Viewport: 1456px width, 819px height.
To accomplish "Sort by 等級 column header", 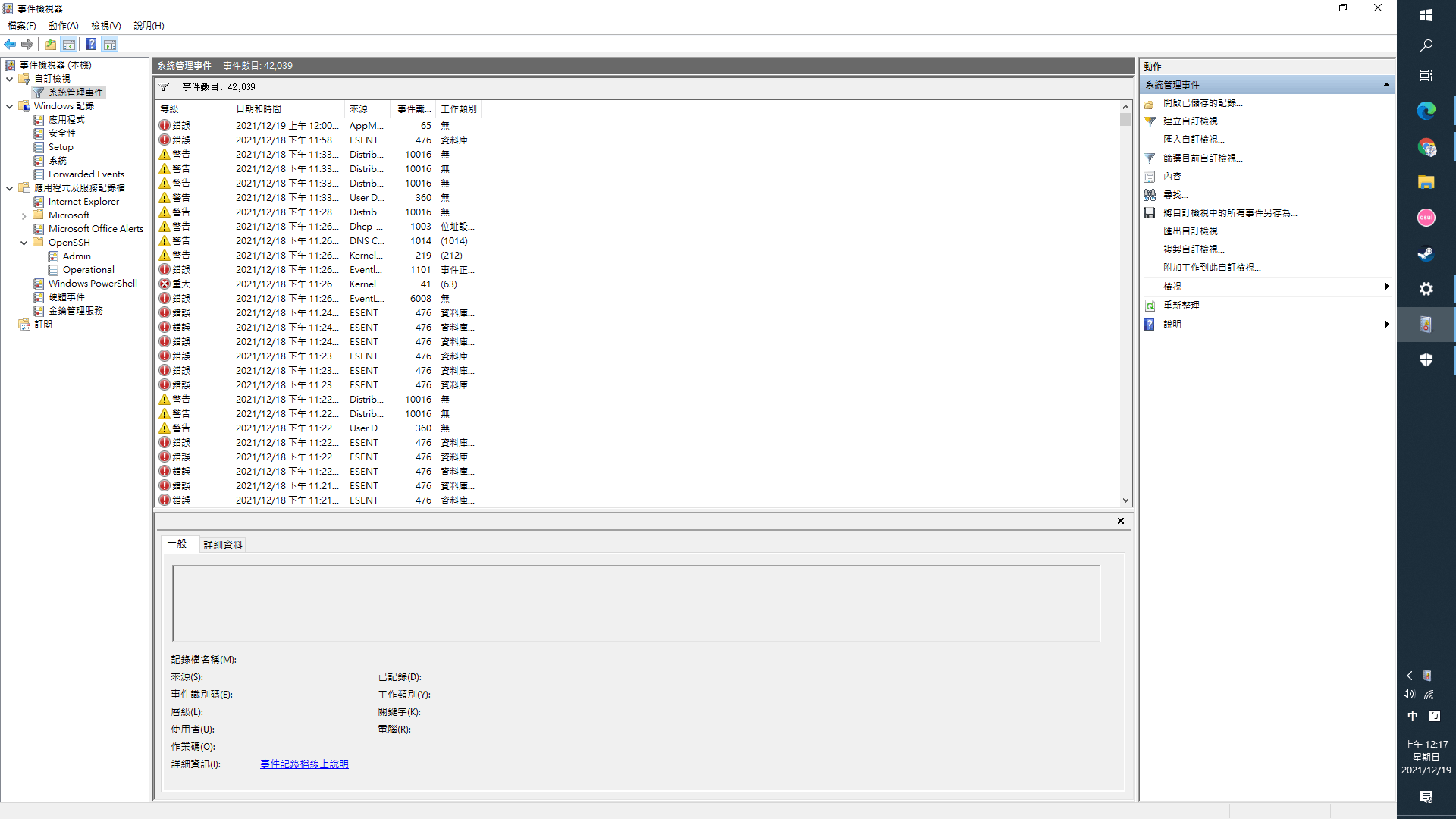I will 193,109.
